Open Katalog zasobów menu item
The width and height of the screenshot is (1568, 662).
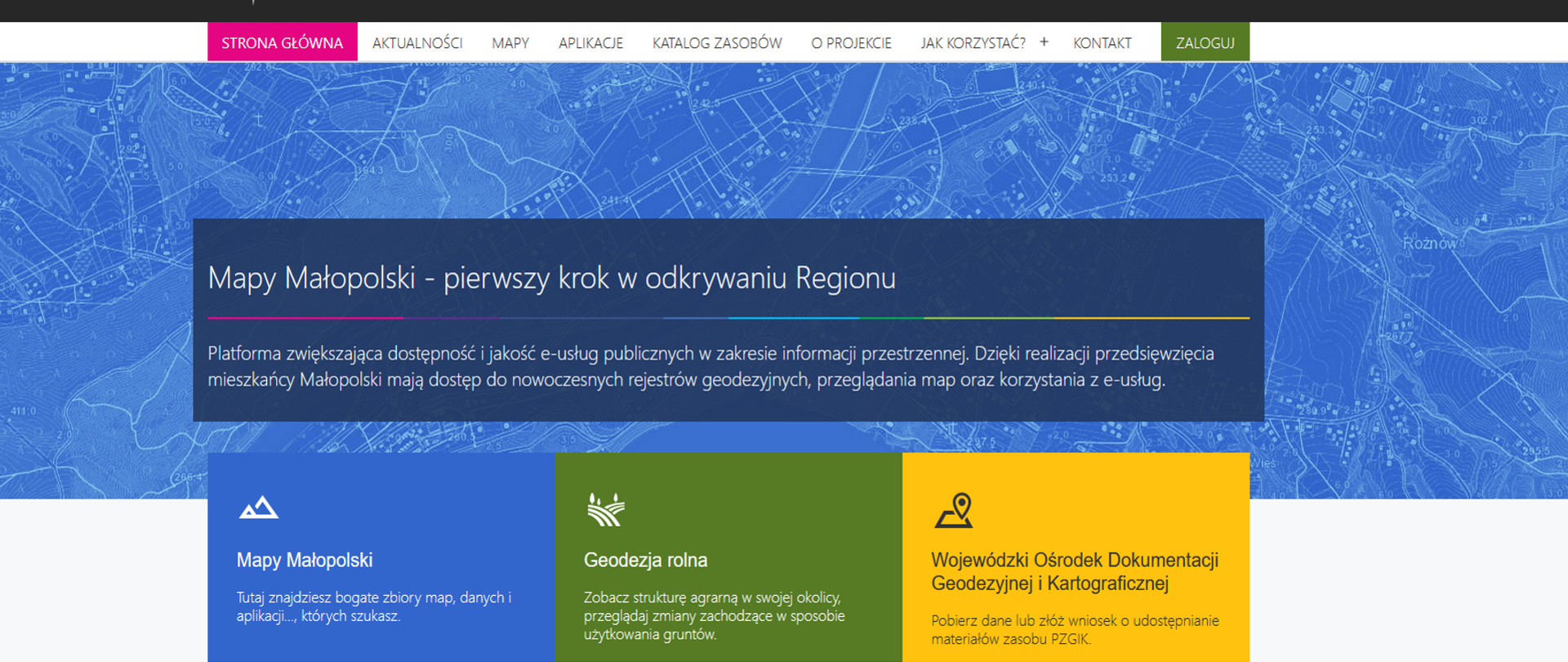point(717,42)
